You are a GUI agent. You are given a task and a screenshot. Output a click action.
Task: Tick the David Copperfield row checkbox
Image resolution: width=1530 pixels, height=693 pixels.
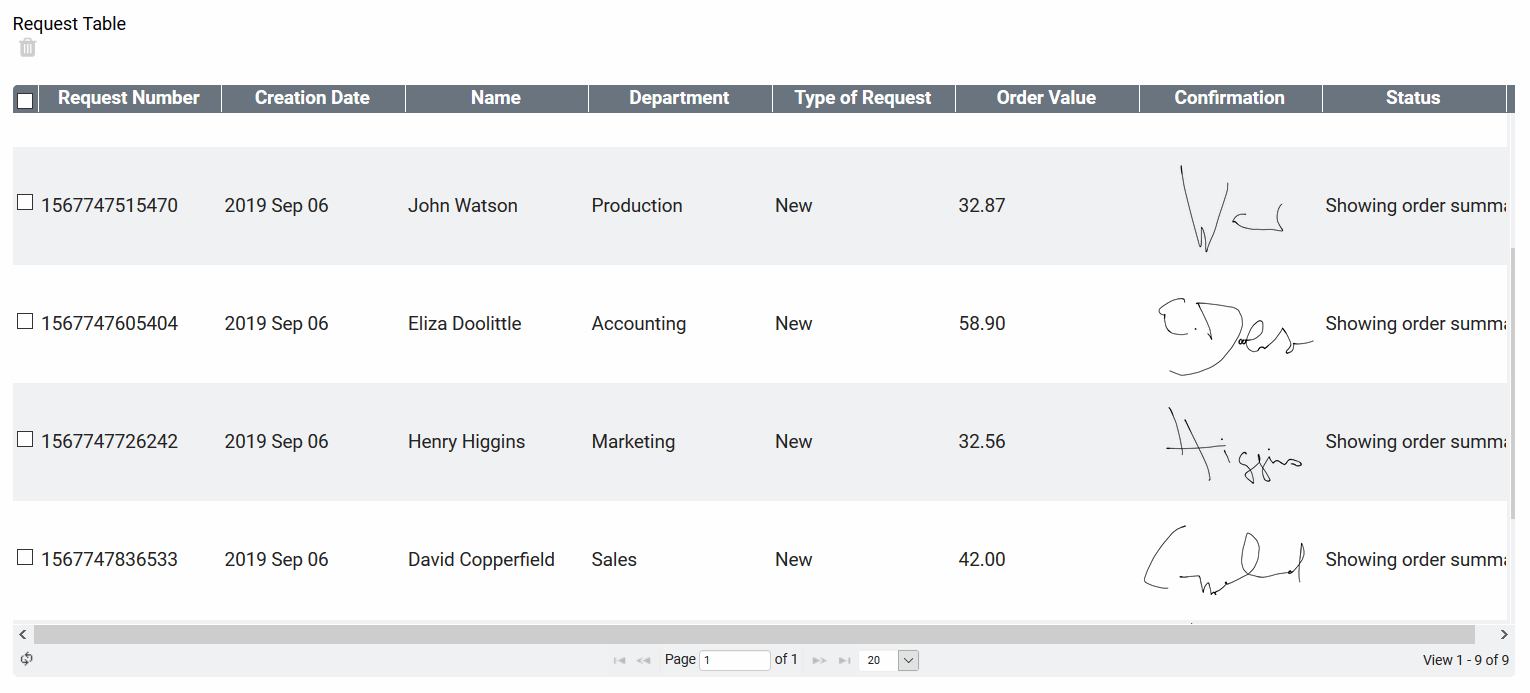[x=26, y=557]
